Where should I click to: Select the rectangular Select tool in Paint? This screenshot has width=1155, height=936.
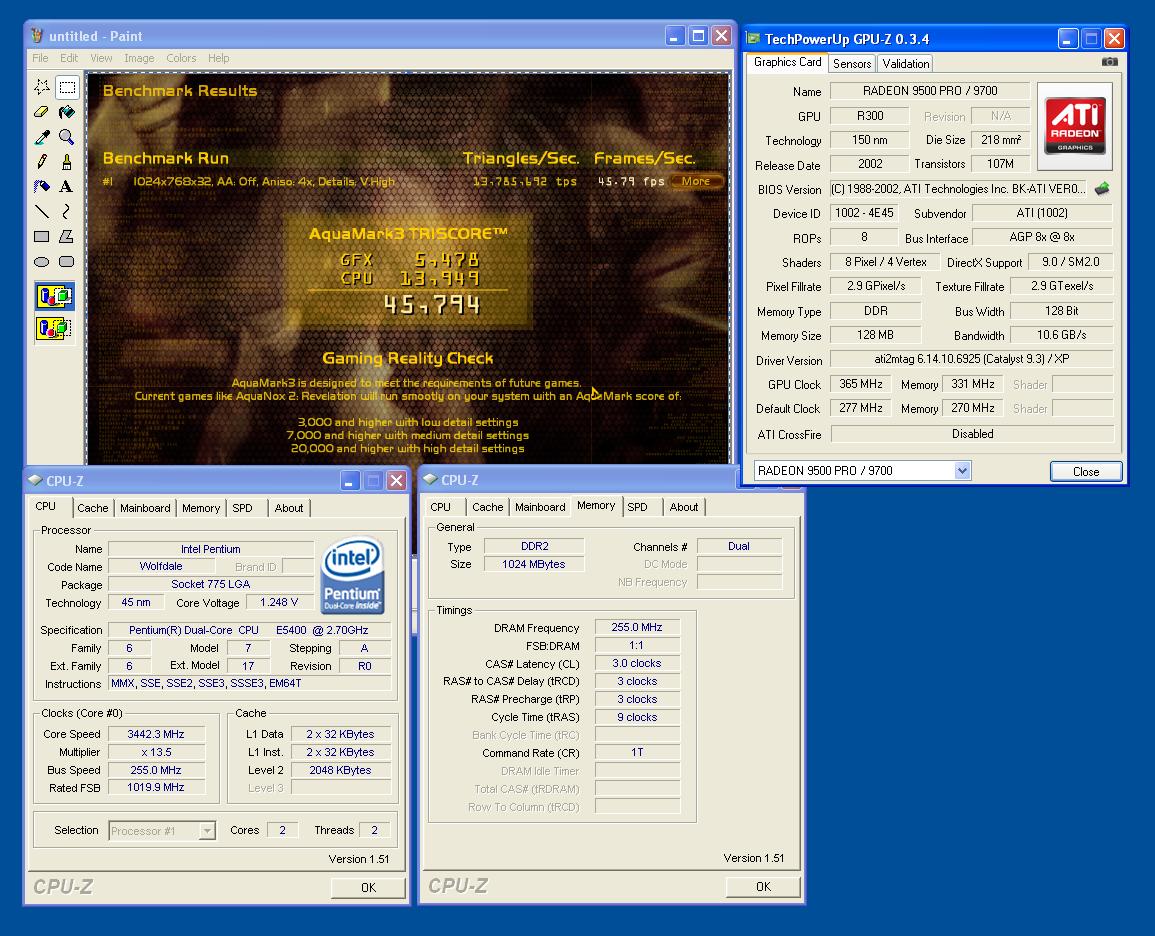(x=67, y=87)
